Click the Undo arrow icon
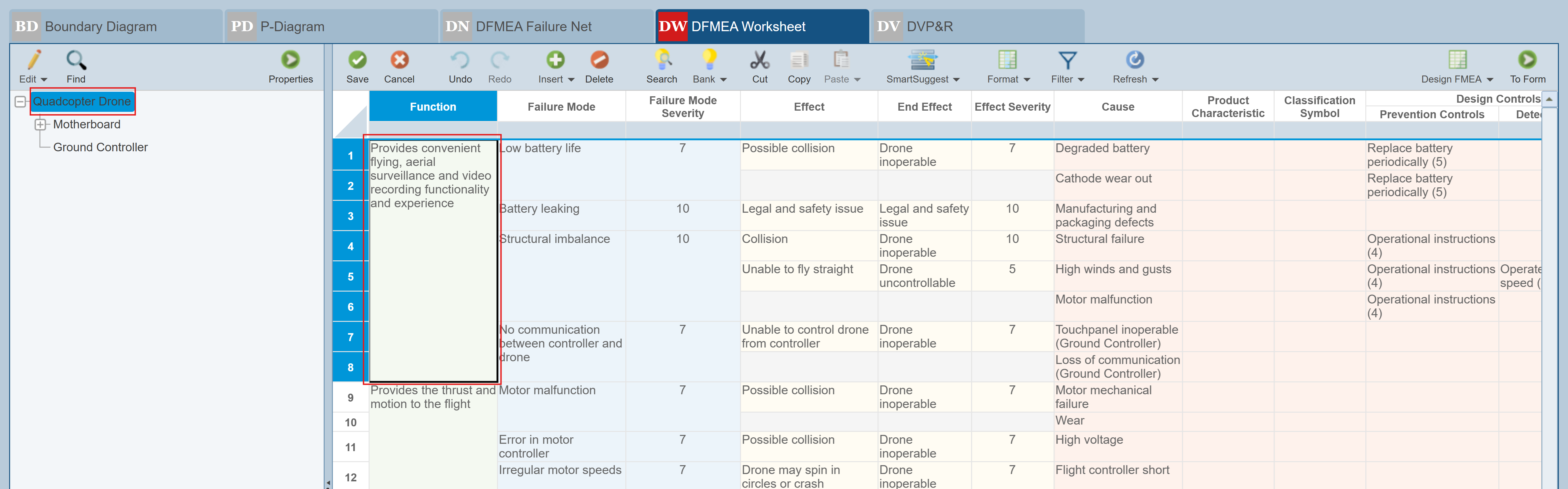The width and height of the screenshot is (1568, 489). (460, 60)
